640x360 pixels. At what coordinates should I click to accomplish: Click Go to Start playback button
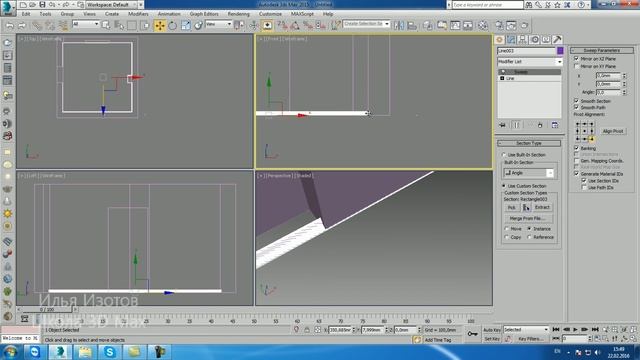tap(556, 329)
